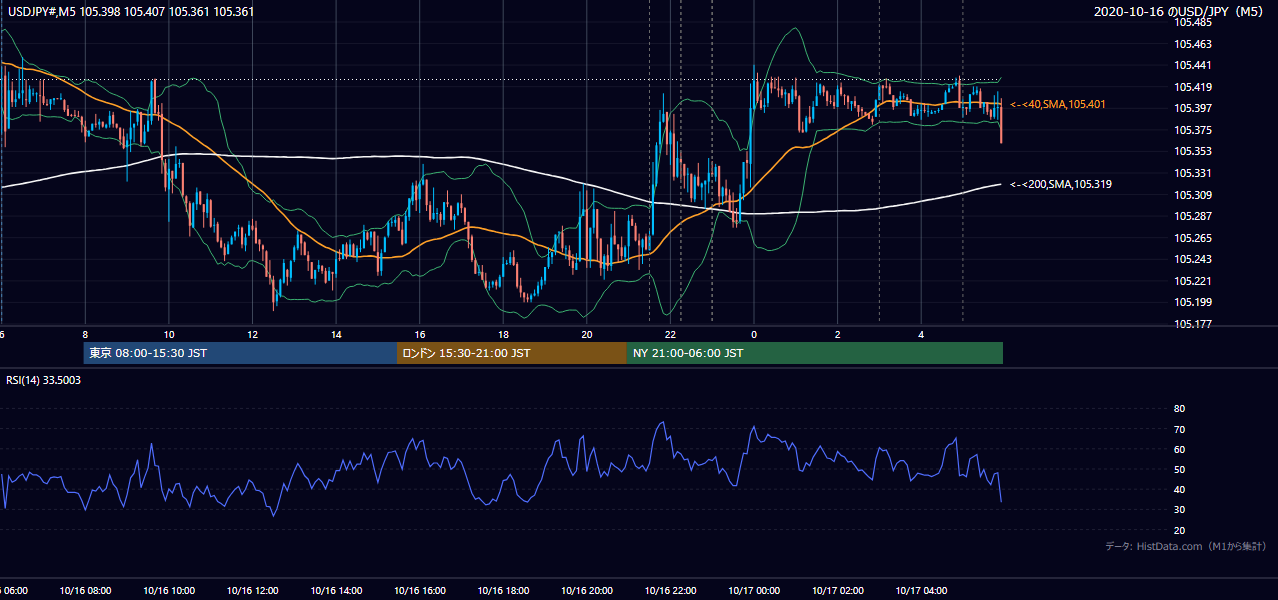The width and height of the screenshot is (1278, 600).
Task: Click hour label 22 under the price chart
Action: click(671, 335)
